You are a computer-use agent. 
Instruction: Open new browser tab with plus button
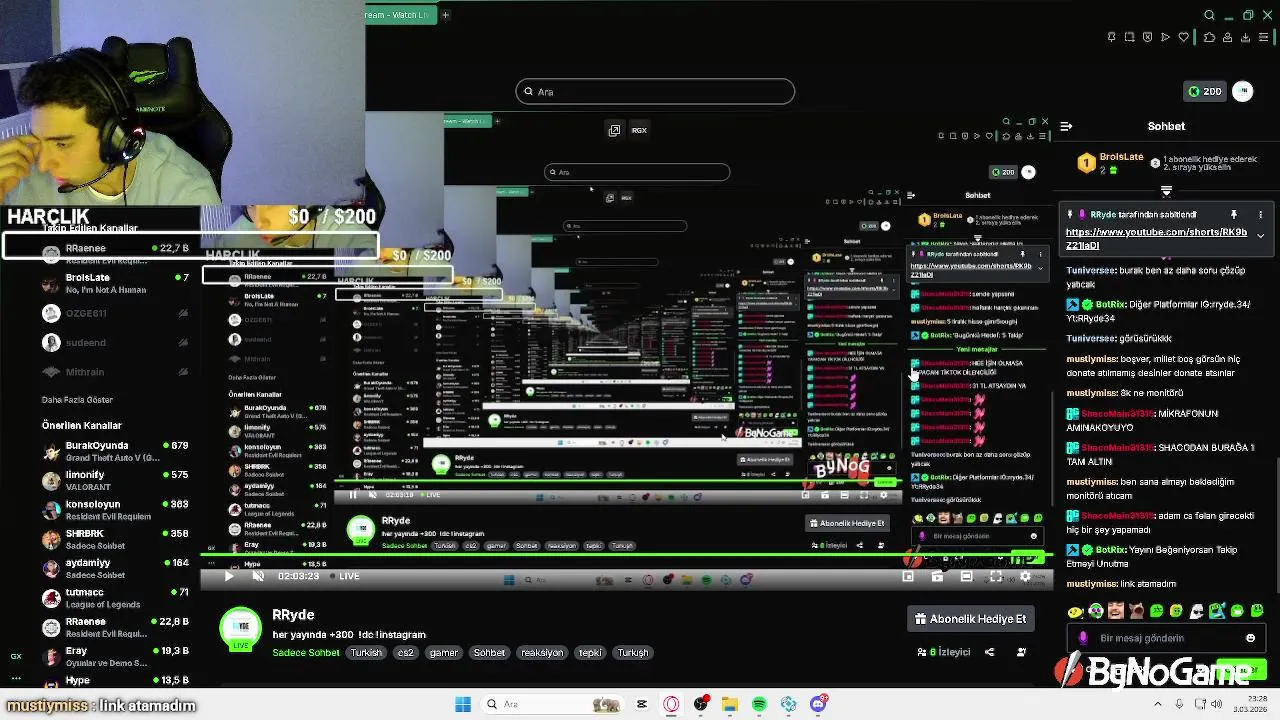coord(445,15)
